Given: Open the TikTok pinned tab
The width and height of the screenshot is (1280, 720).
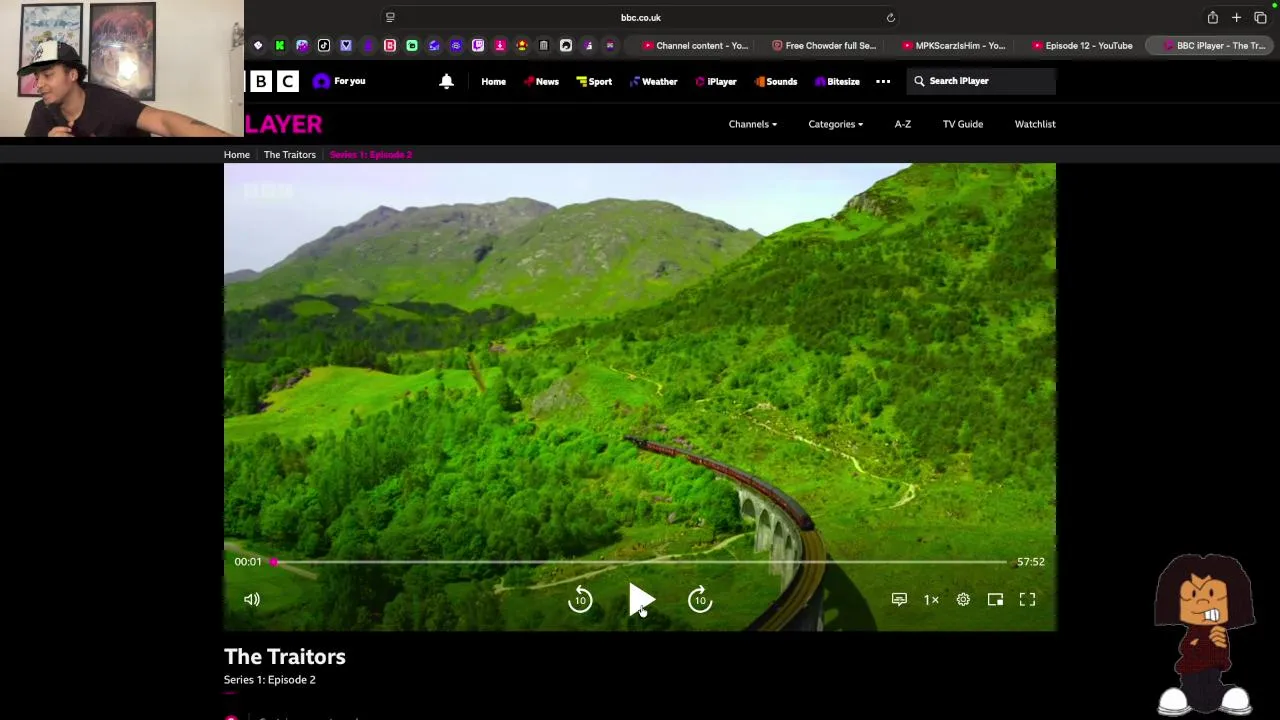Looking at the screenshot, I should click(324, 45).
